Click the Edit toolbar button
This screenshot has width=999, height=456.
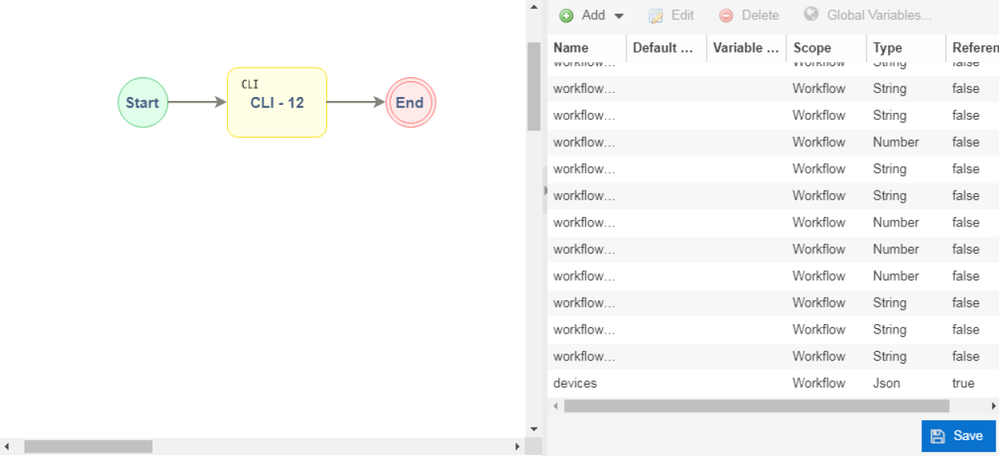point(671,15)
